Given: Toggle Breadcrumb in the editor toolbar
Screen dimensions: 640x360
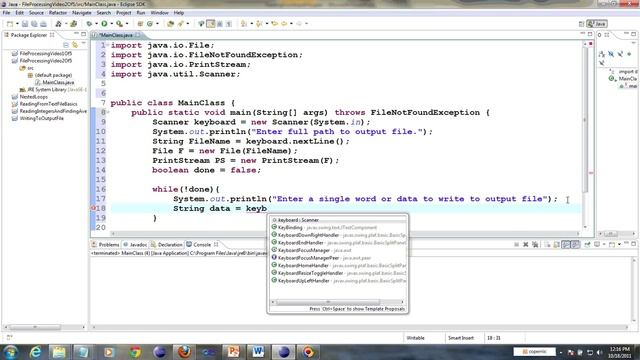Looking at the screenshot, I should pos(201,24).
